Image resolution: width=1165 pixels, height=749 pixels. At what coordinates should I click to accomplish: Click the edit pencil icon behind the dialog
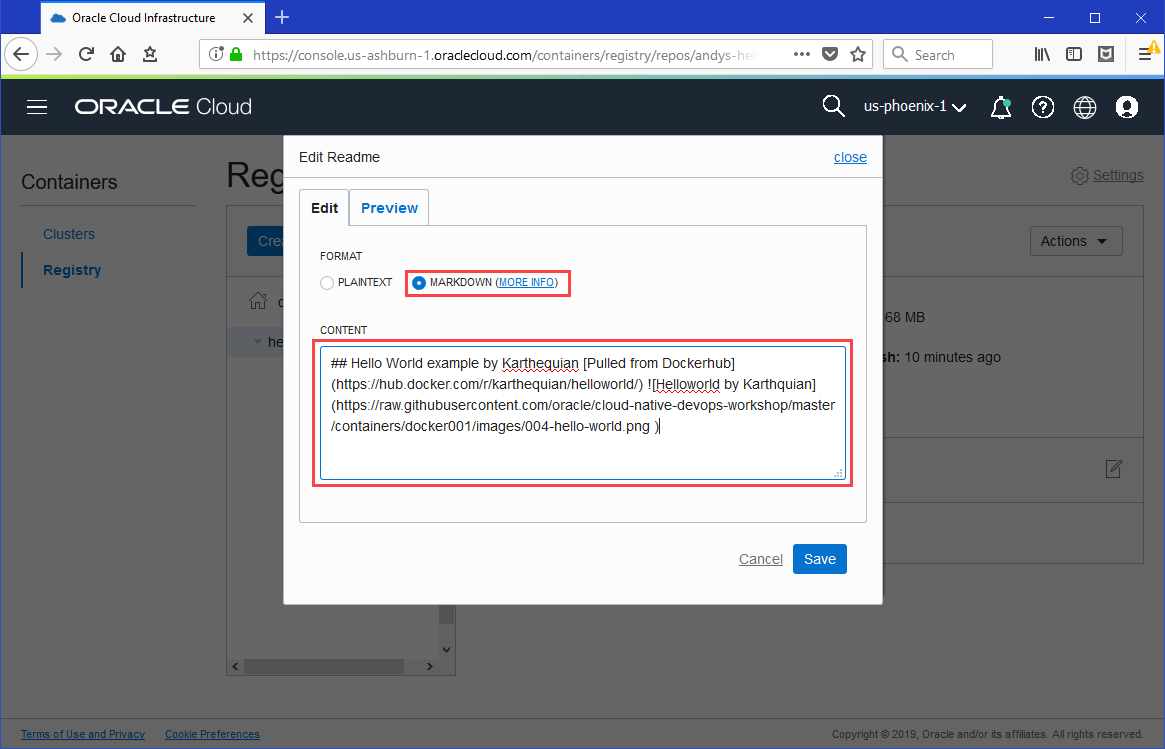[1113, 469]
